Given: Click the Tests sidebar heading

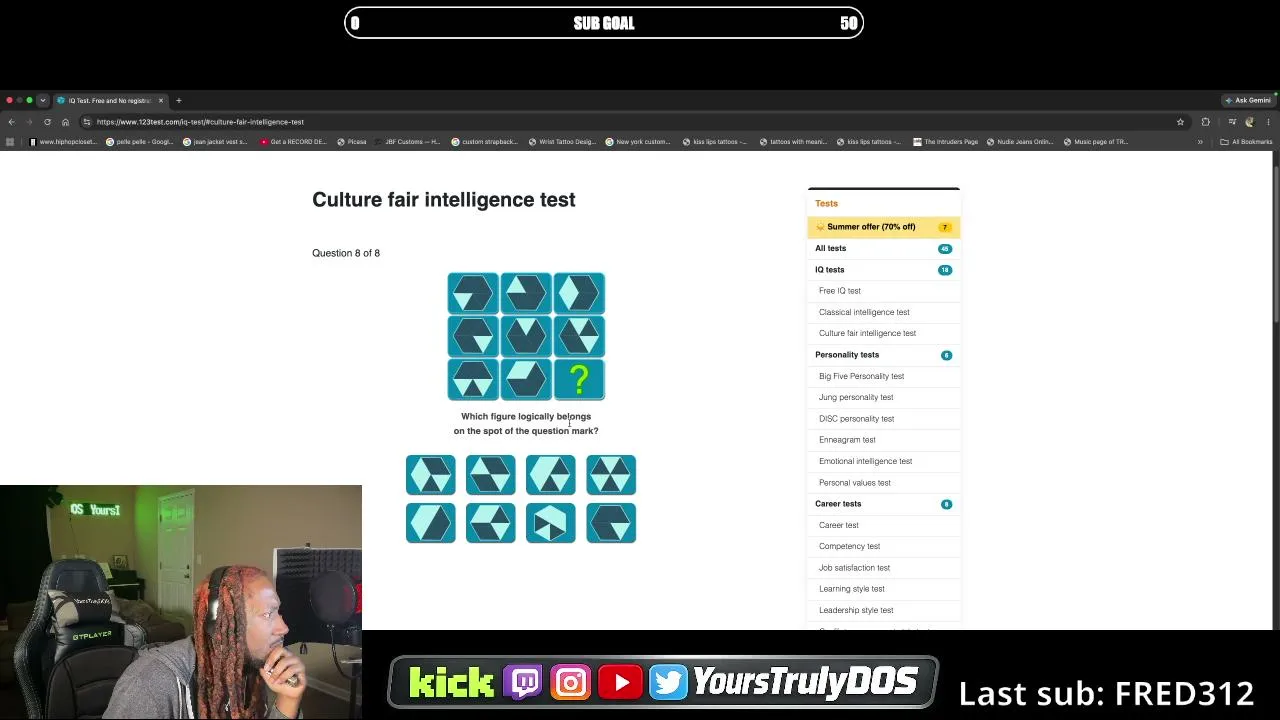Looking at the screenshot, I should 826,203.
